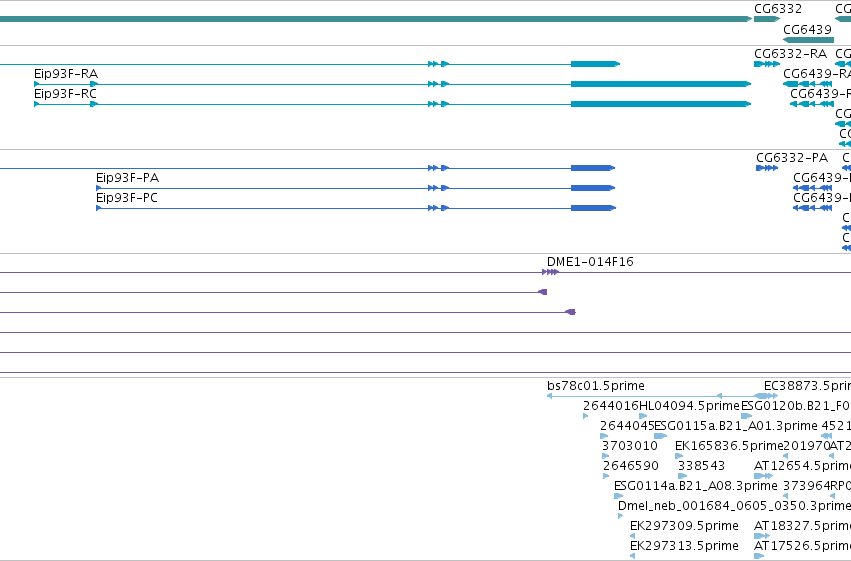The image size is (851, 561).
Task: Select the DME1-014F16 purple arrow glyph
Action: [550, 272]
